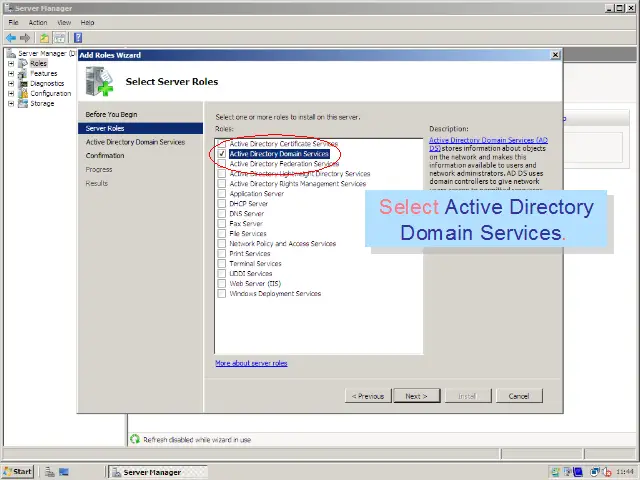Check the UDDI Services role
Screen dimensions: 640x480
point(222,273)
